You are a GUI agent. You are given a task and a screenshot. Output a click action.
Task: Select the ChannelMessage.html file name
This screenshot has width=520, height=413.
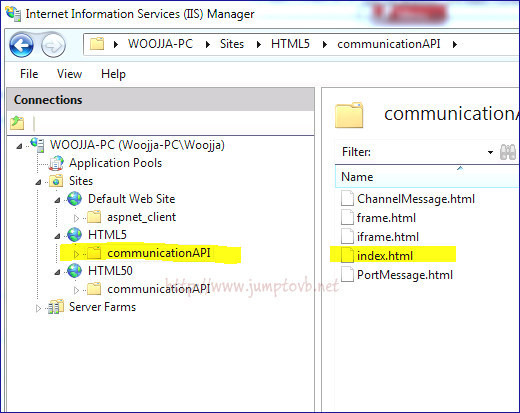click(416, 199)
